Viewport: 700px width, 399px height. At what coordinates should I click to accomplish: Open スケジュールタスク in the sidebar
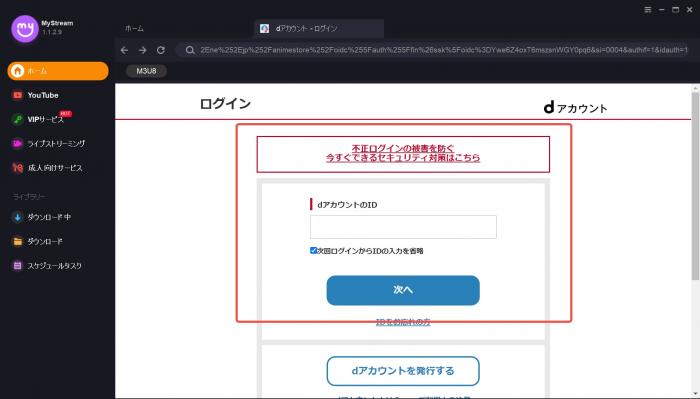coord(54,266)
